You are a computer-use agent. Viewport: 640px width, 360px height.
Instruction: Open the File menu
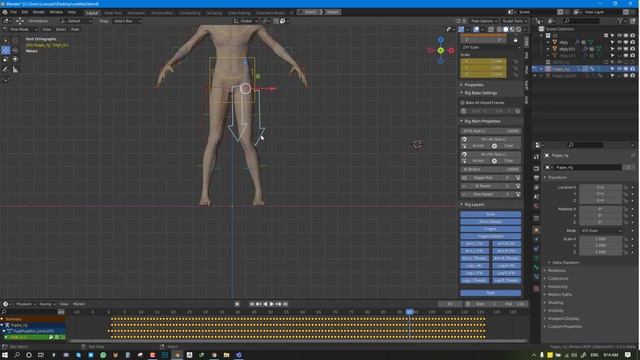click(13, 12)
